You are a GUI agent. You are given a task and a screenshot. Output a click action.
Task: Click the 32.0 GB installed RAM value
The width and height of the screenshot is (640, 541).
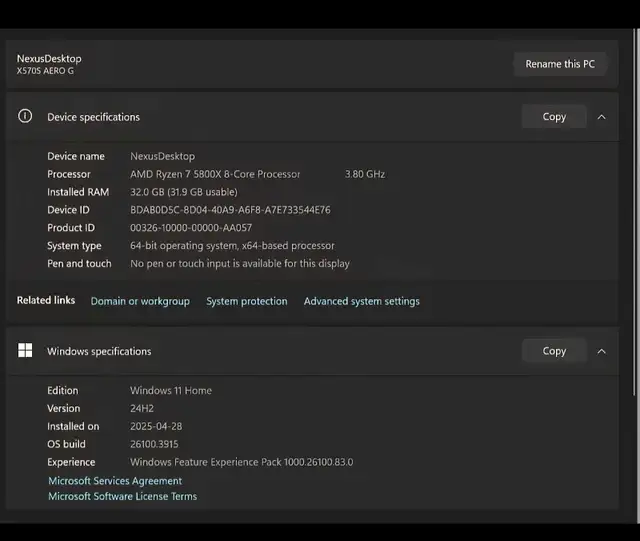[184, 192]
